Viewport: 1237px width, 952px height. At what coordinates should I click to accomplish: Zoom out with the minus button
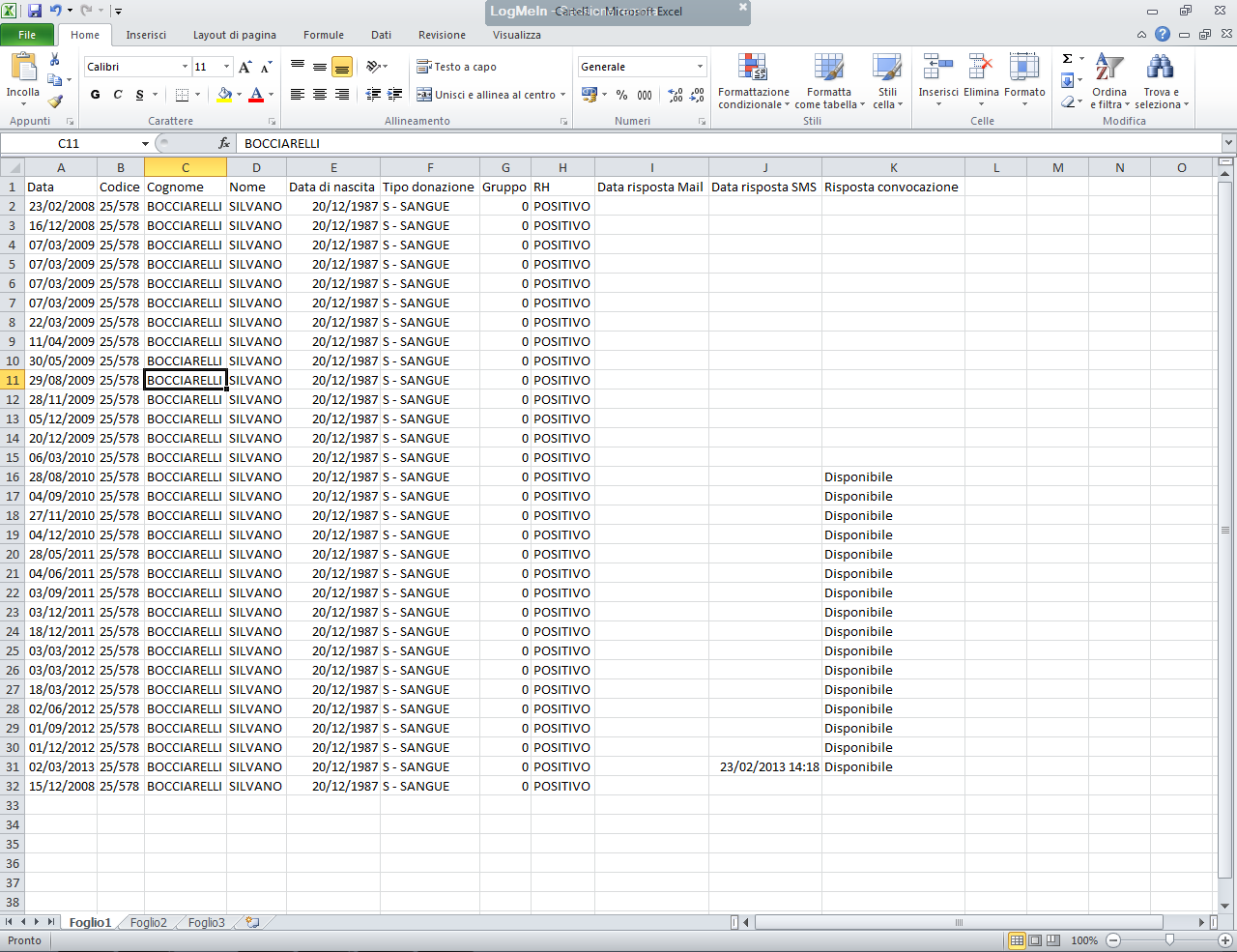click(x=1113, y=940)
